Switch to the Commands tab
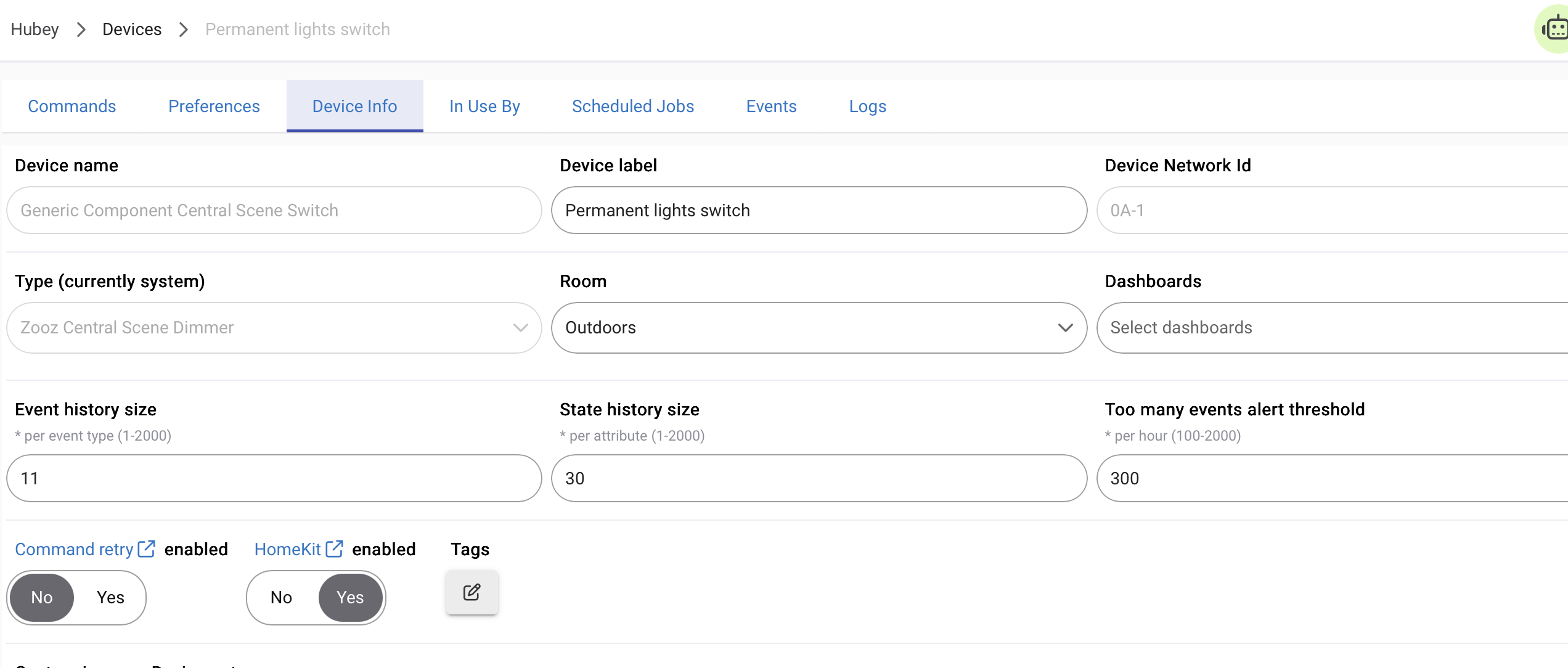This screenshot has width=1568, height=668. click(x=72, y=107)
